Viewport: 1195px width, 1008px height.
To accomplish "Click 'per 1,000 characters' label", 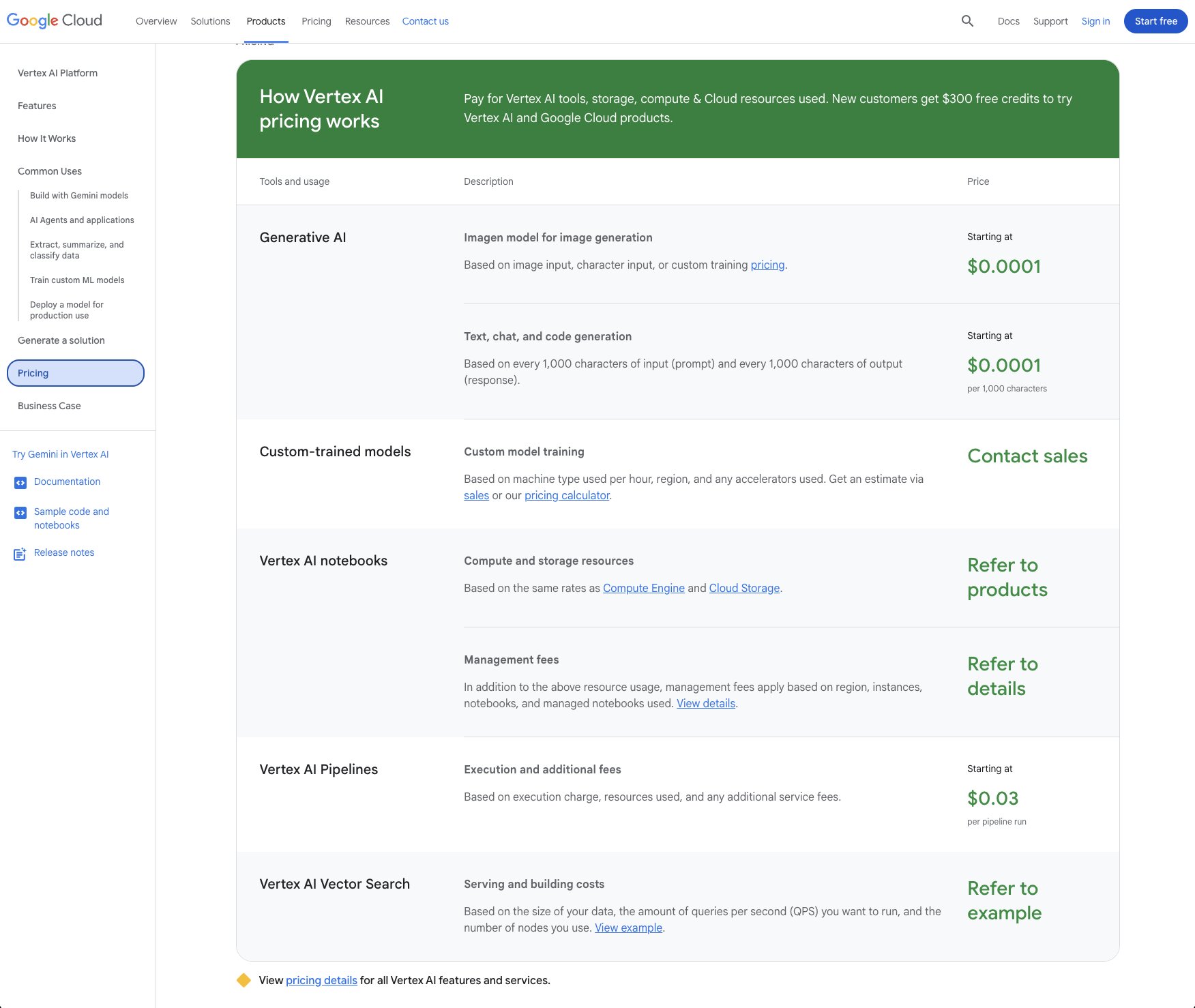I will 1007,389.
